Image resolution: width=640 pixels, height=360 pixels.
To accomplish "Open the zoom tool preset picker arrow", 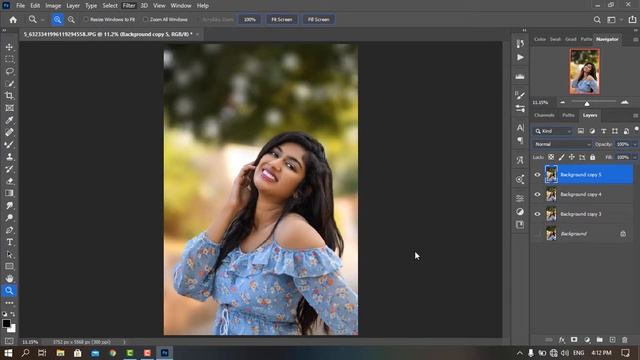I will [x=42, y=20].
